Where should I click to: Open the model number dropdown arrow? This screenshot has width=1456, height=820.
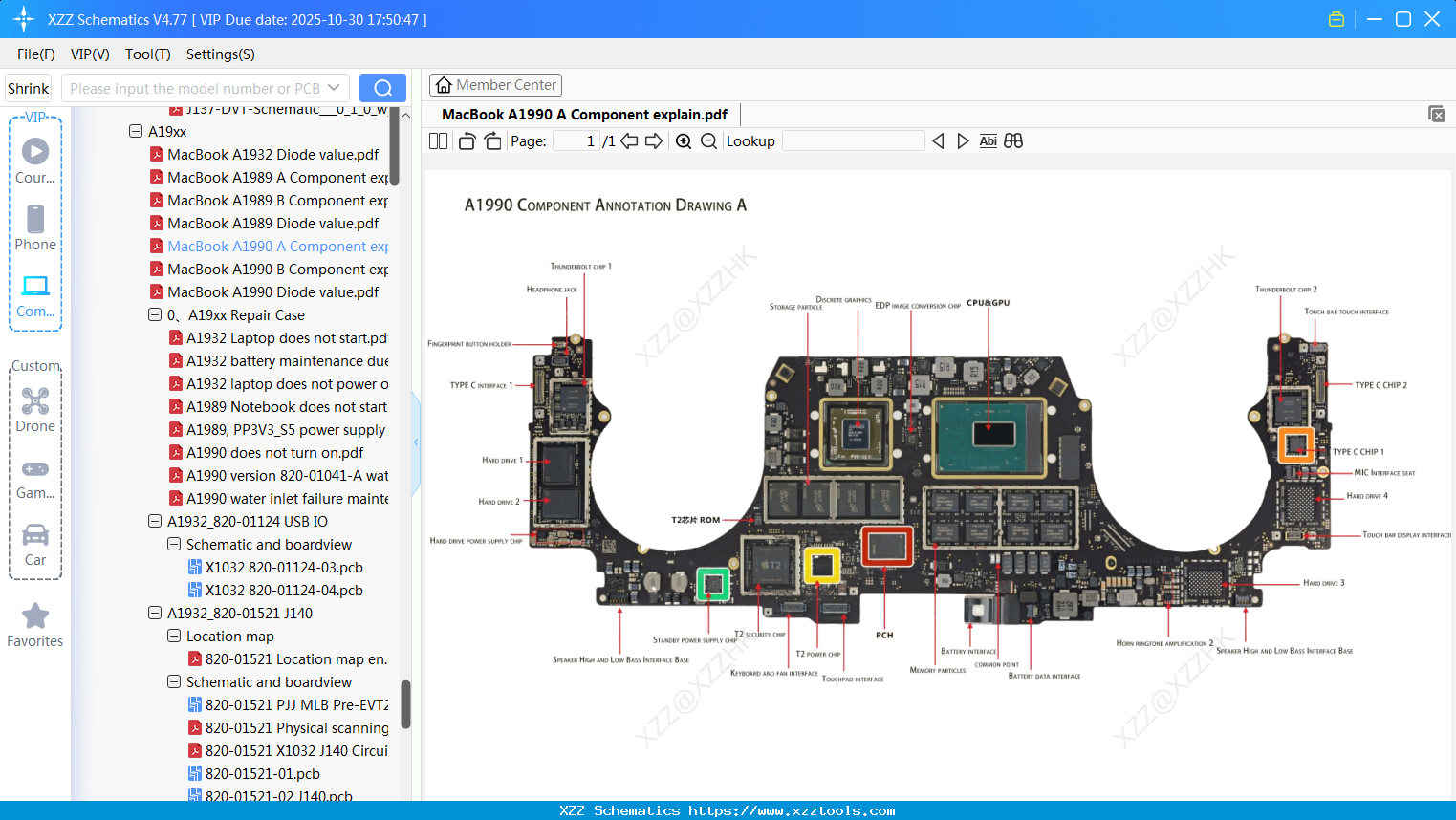pyautogui.click(x=334, y=88)
